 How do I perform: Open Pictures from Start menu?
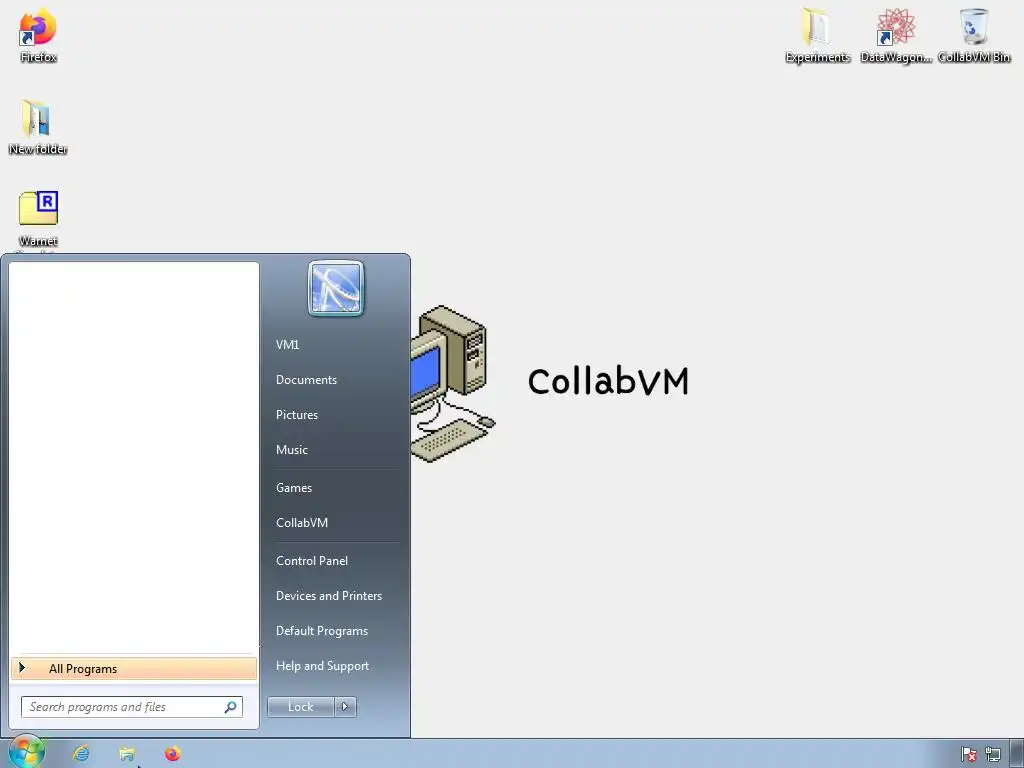[296, 415]
